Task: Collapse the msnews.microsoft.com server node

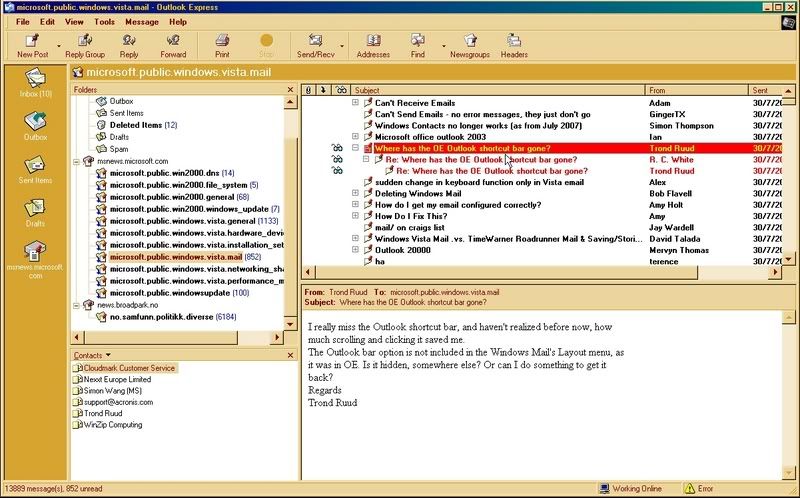Action: (x=77, y=161)
